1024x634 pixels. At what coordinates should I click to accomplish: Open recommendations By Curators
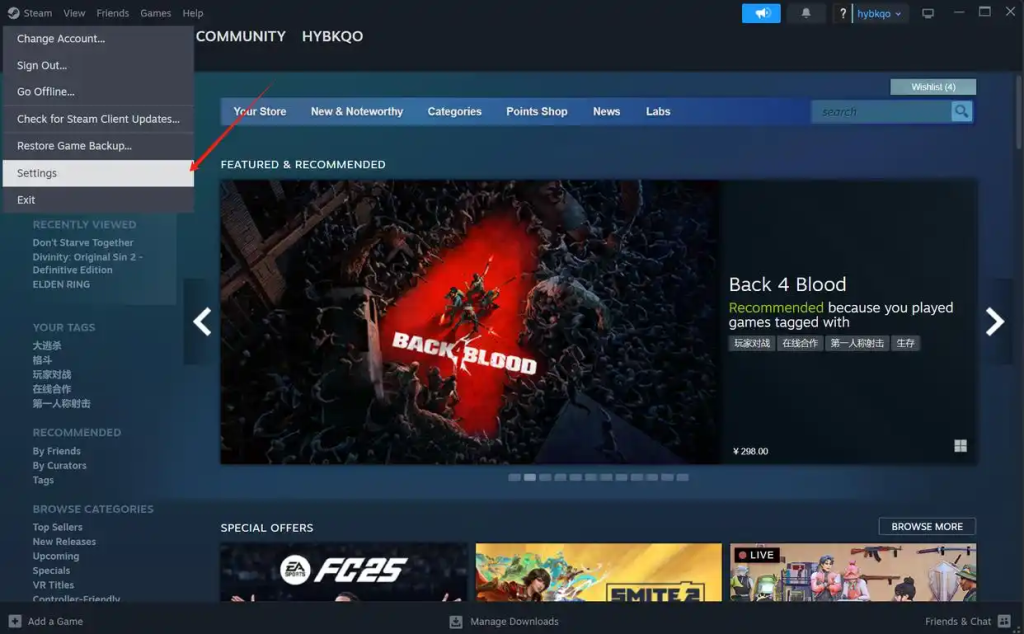tap(59, 466)
